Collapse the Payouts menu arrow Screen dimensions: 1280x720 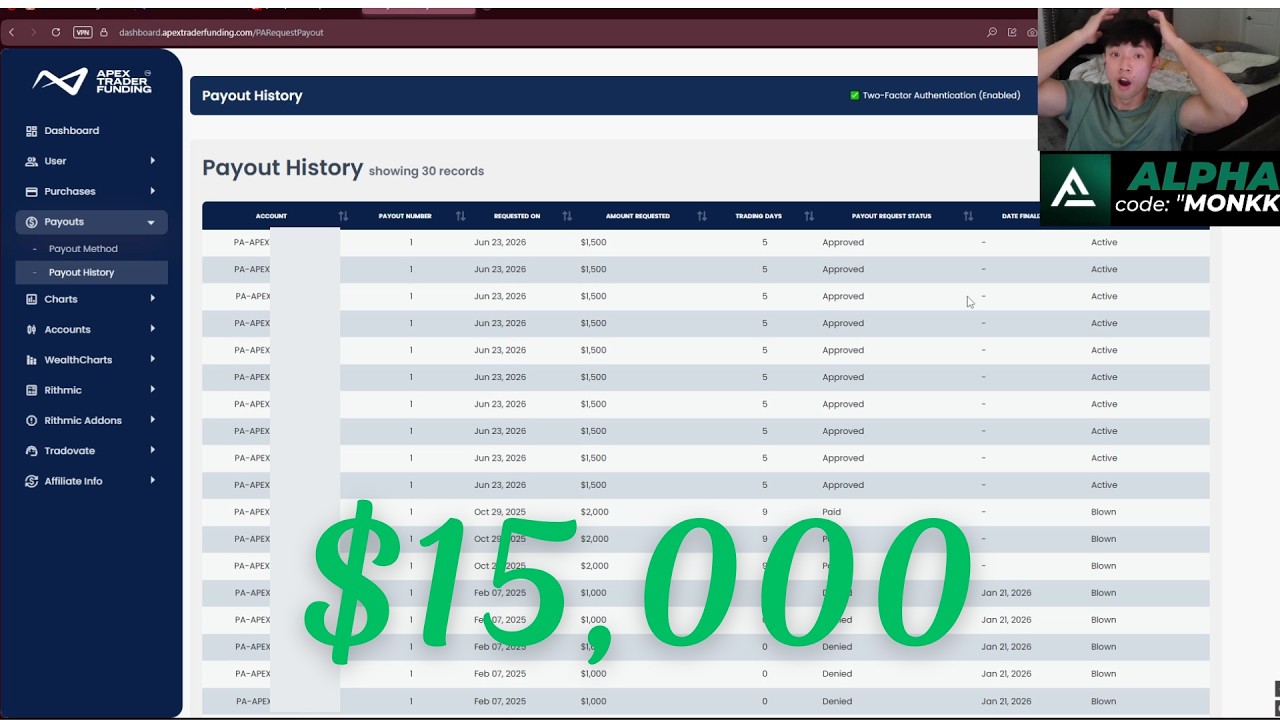coord(151,222)
